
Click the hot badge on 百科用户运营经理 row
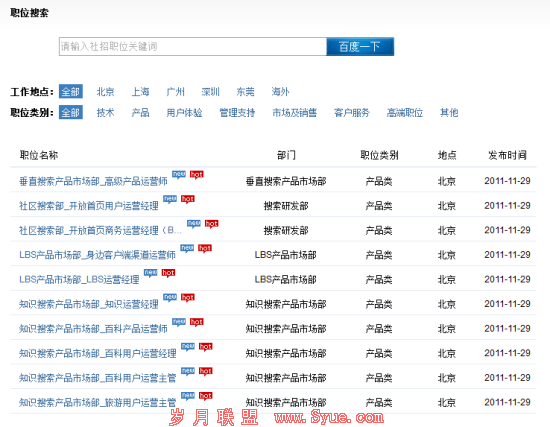coord(206,346)
